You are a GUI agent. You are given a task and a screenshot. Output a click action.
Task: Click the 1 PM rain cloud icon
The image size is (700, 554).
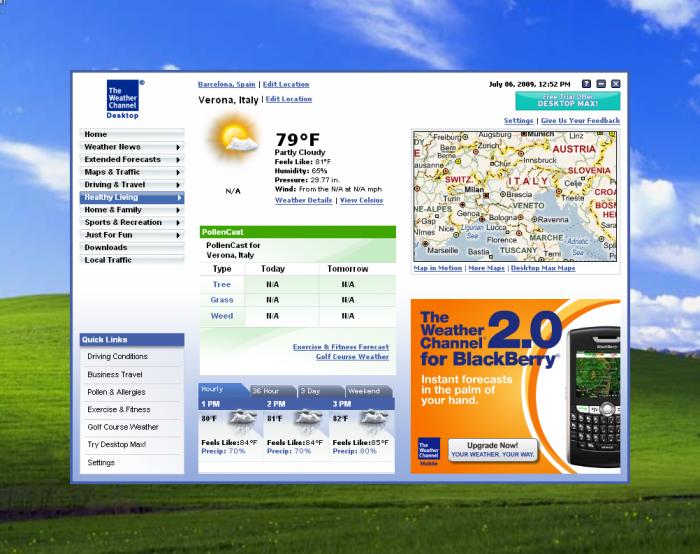pos(243,421)
